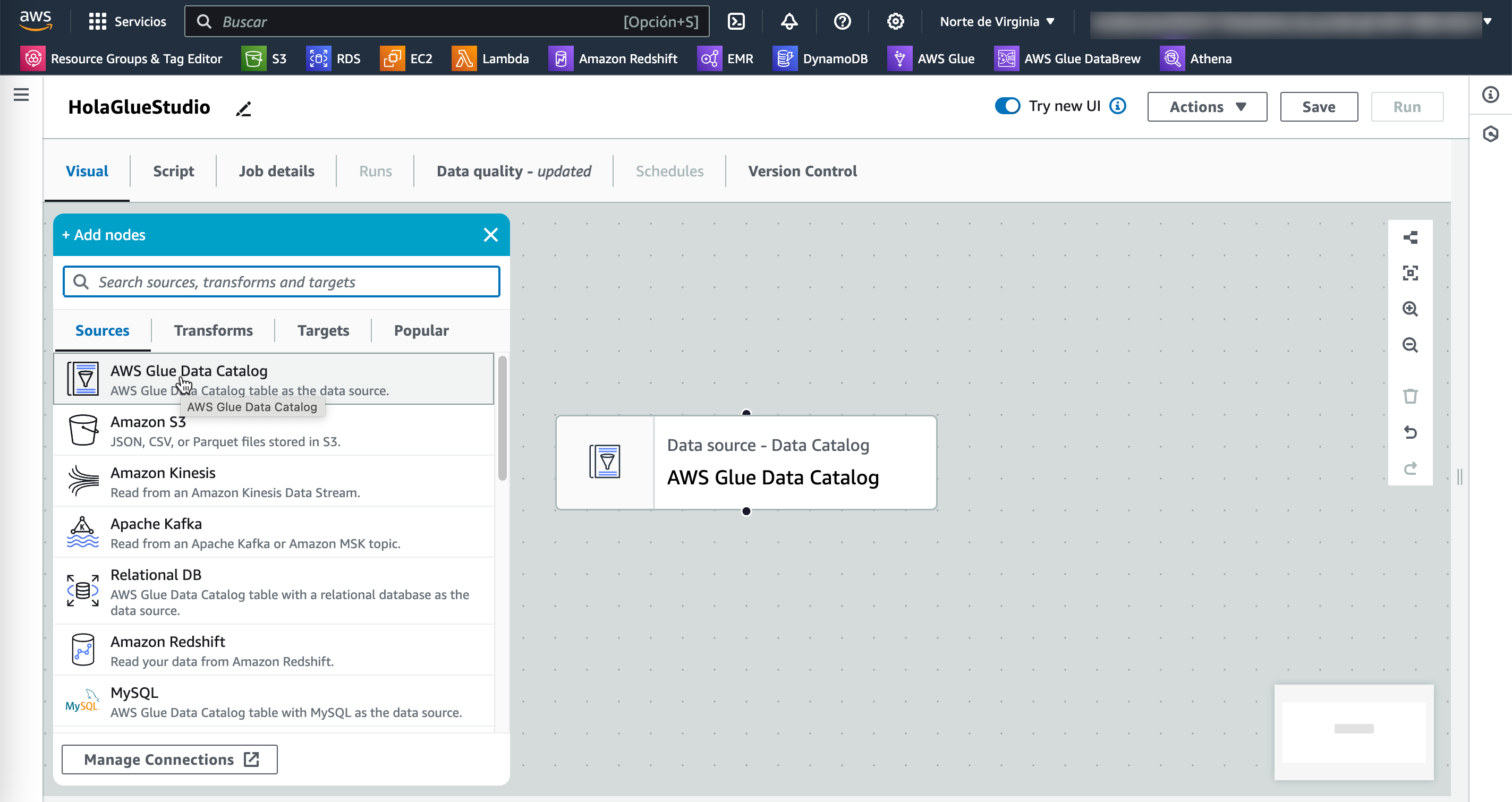Click the Data Catalog node icon on canvas
1512x802 pixels.
pyautogui.click(x=605, y=461)
